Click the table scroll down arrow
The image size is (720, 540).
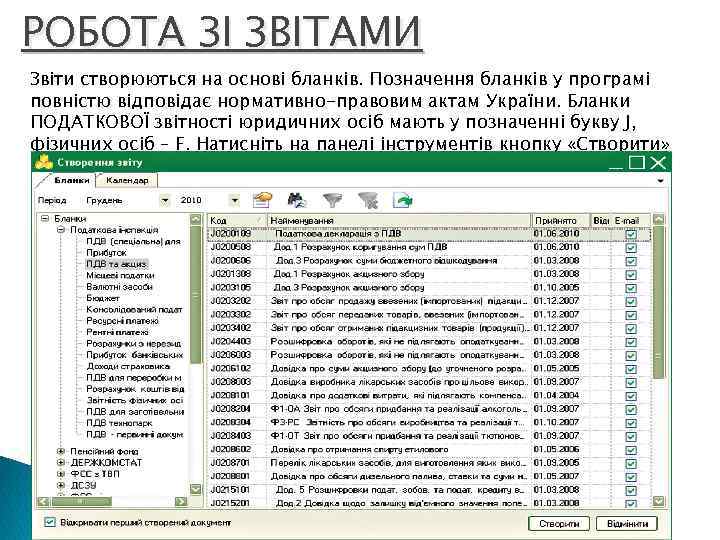(x=658, y=501)
